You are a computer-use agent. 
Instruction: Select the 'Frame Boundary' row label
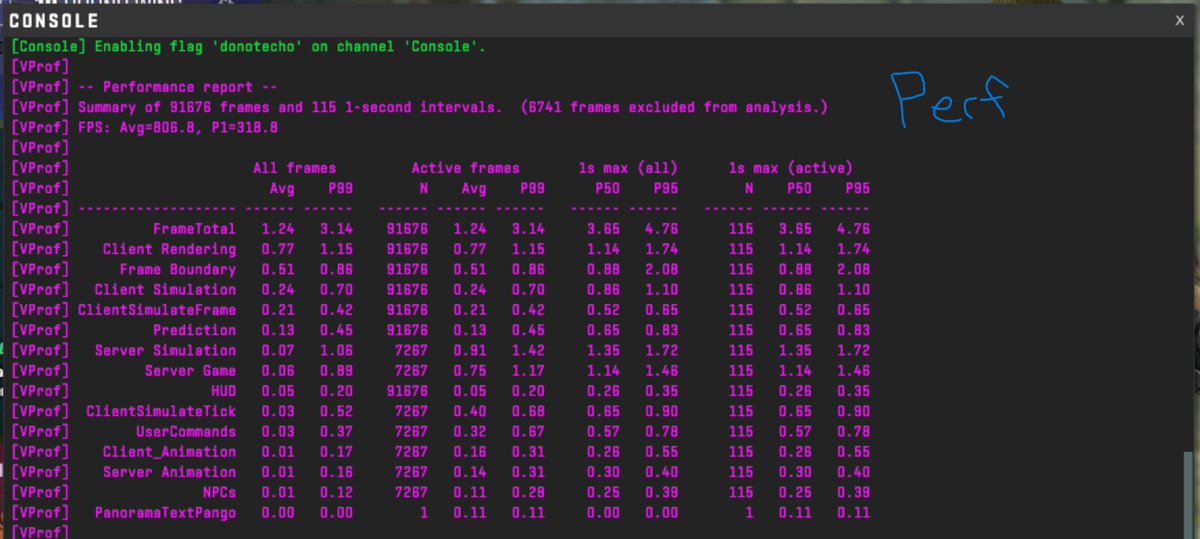coord(177,269)
